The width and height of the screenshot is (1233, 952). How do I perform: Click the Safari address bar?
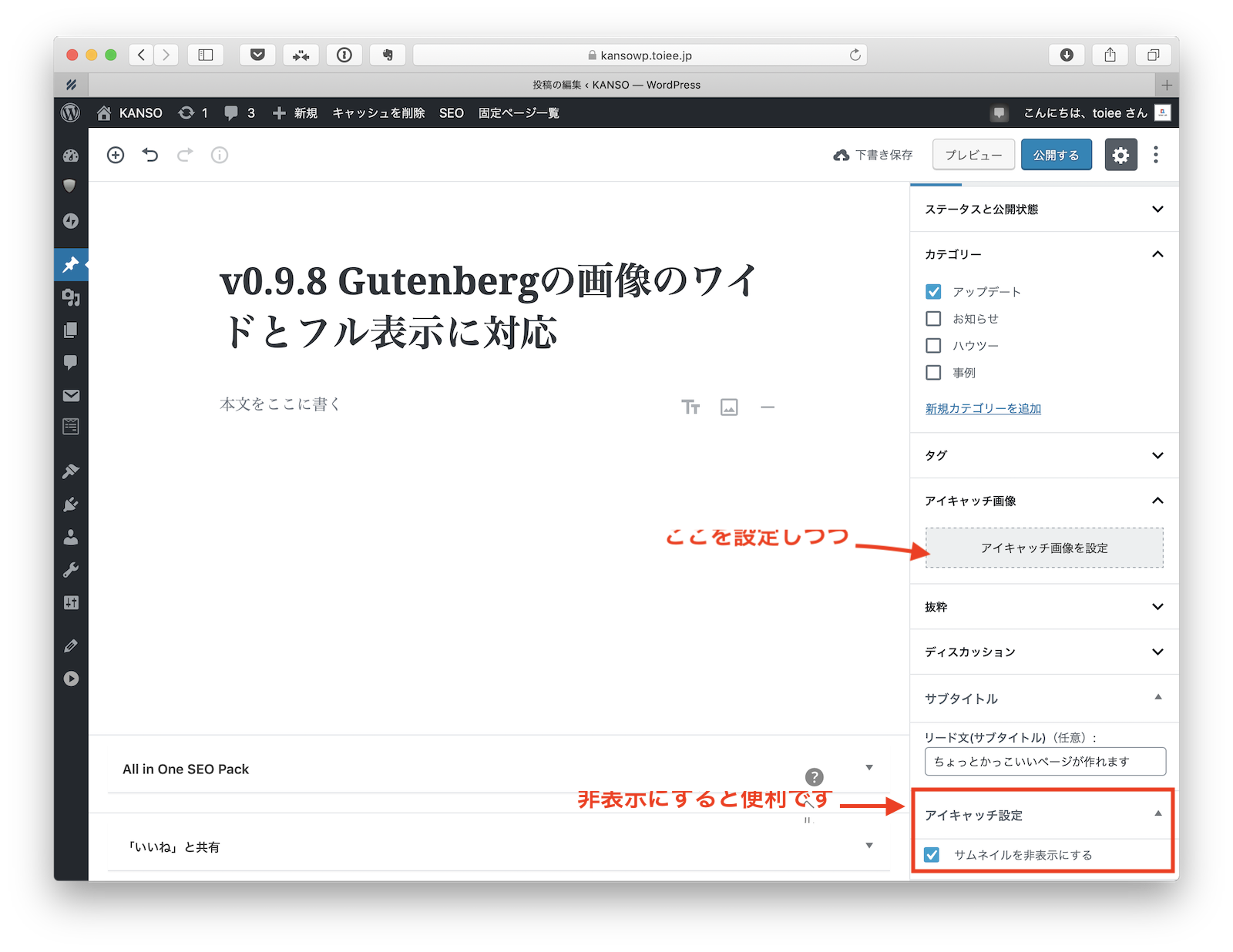click(x=640, y=55)
